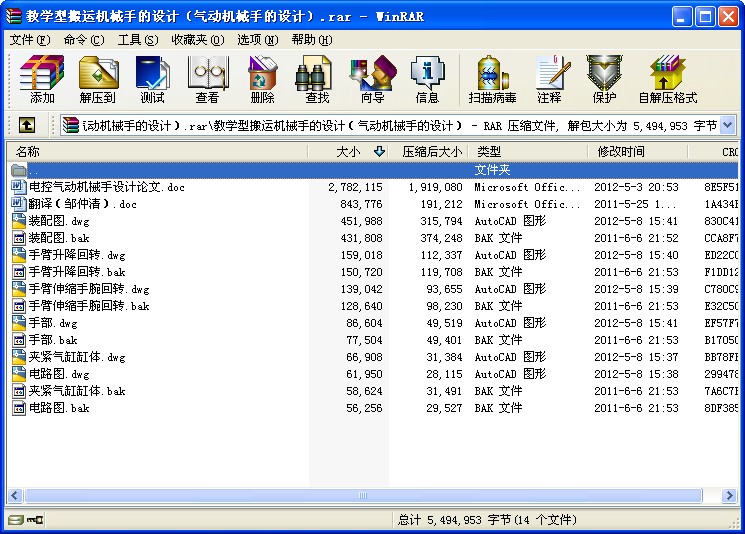The height and width of the screenshot is (534, 745).
Task: Go up one folder level button
Action: [x=27, y=125]
